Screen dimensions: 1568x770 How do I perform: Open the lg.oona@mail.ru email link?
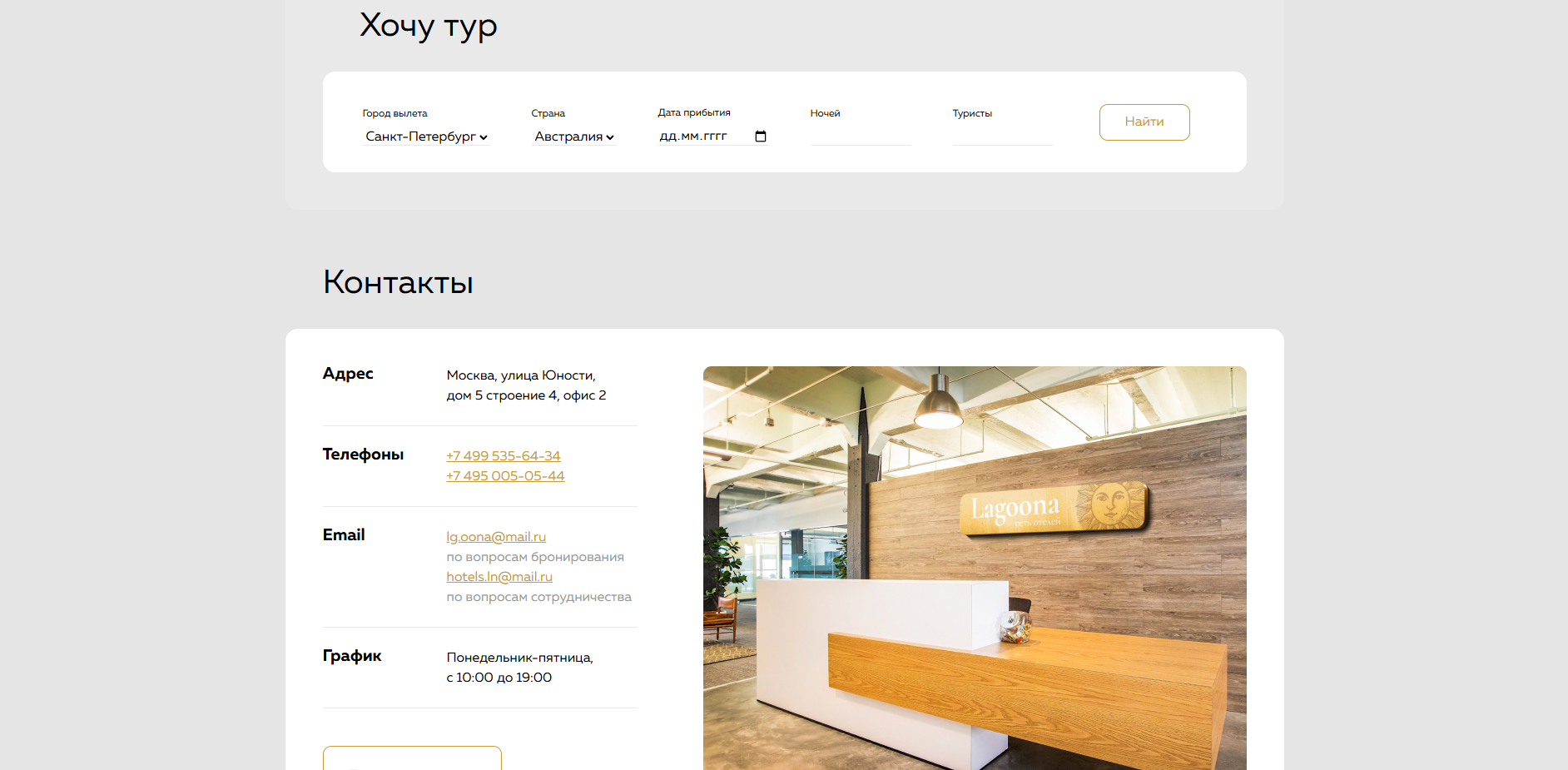click(x=496, y=537)
